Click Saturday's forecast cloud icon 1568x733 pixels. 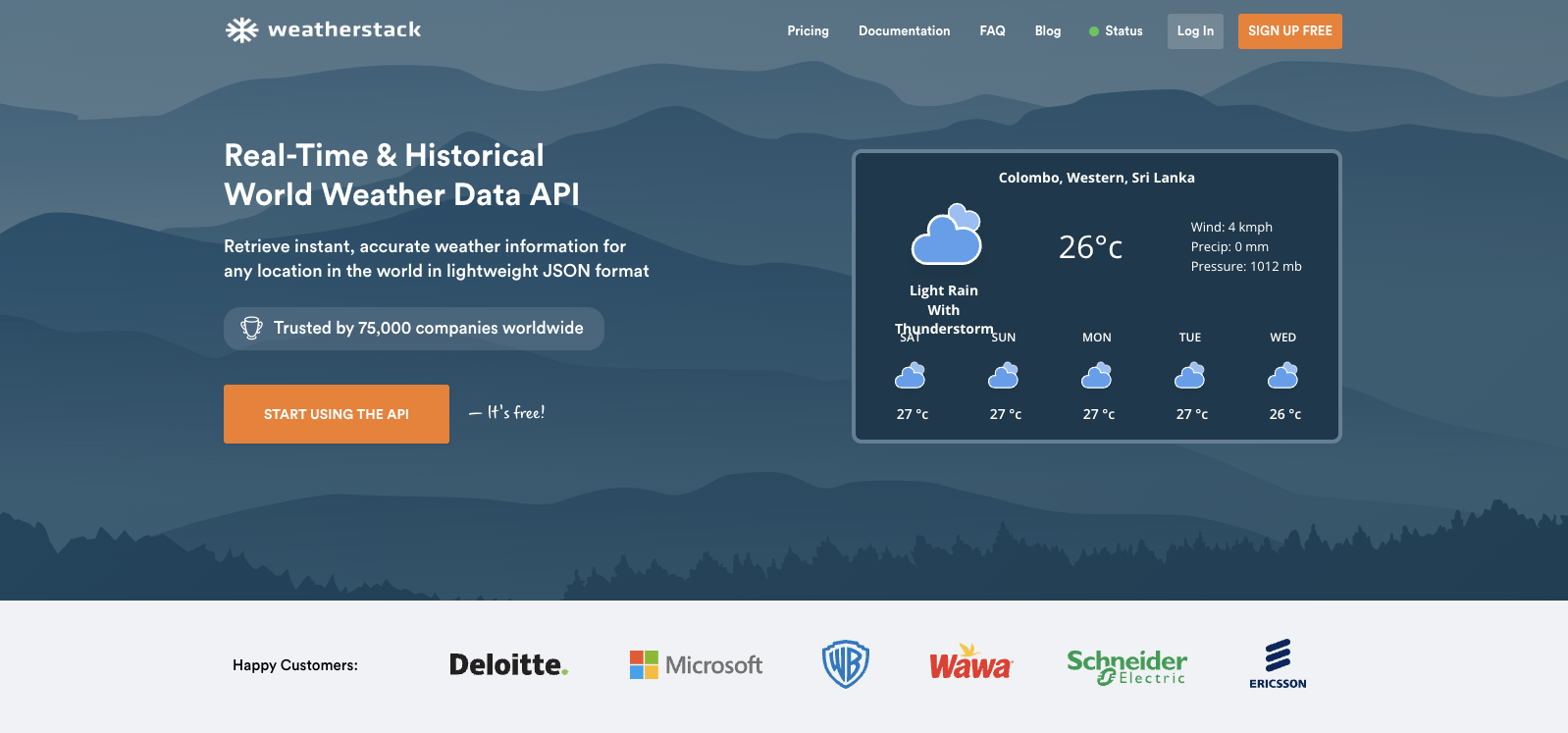click(x=911, y=376)
